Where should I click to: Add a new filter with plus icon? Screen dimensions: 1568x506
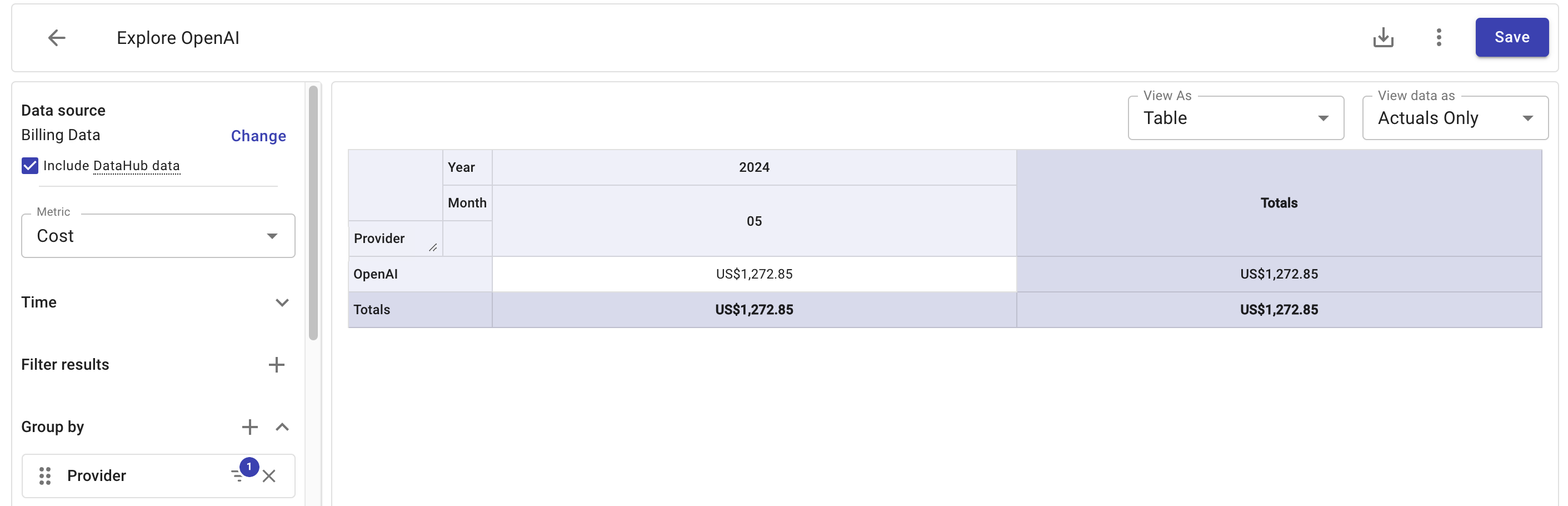[276, 365]
